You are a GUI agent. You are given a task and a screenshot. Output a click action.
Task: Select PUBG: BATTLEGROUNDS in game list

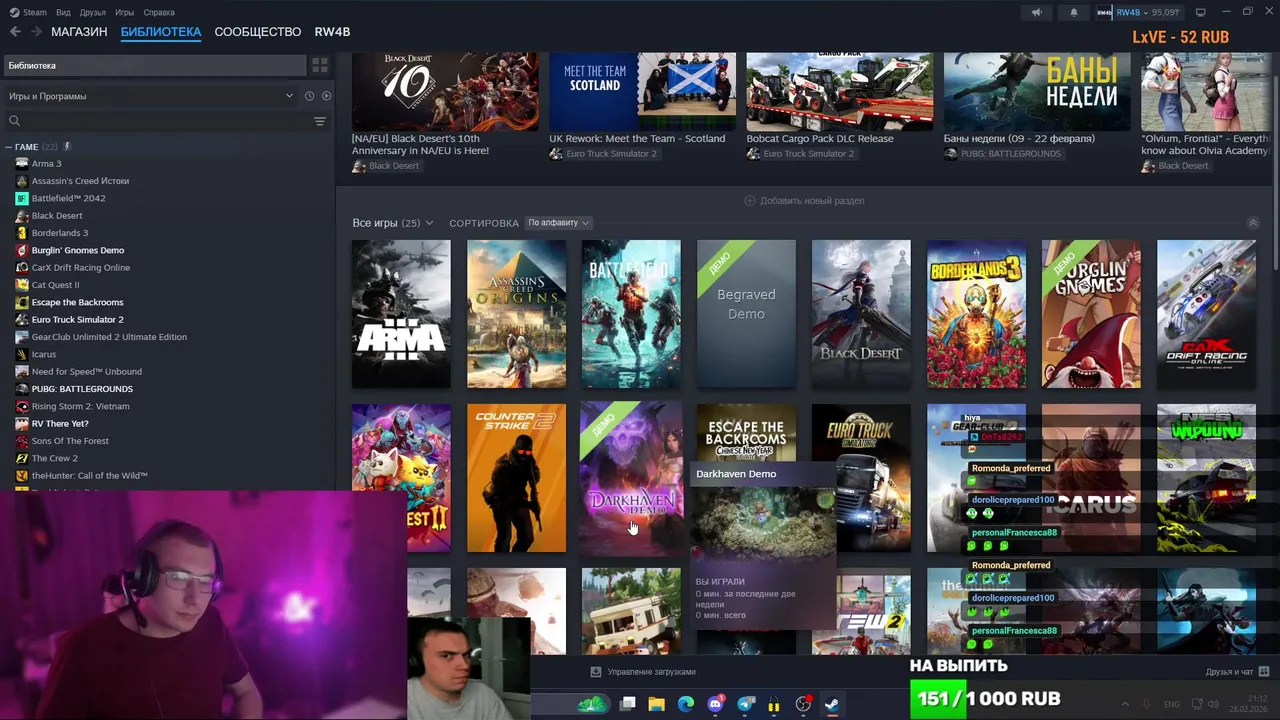82,389
